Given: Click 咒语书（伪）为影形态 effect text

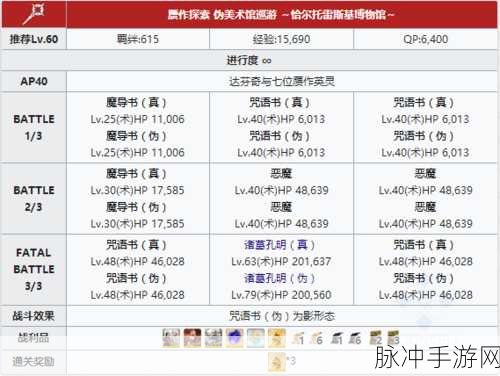Looking at the screenshot, I should (282, 316).
